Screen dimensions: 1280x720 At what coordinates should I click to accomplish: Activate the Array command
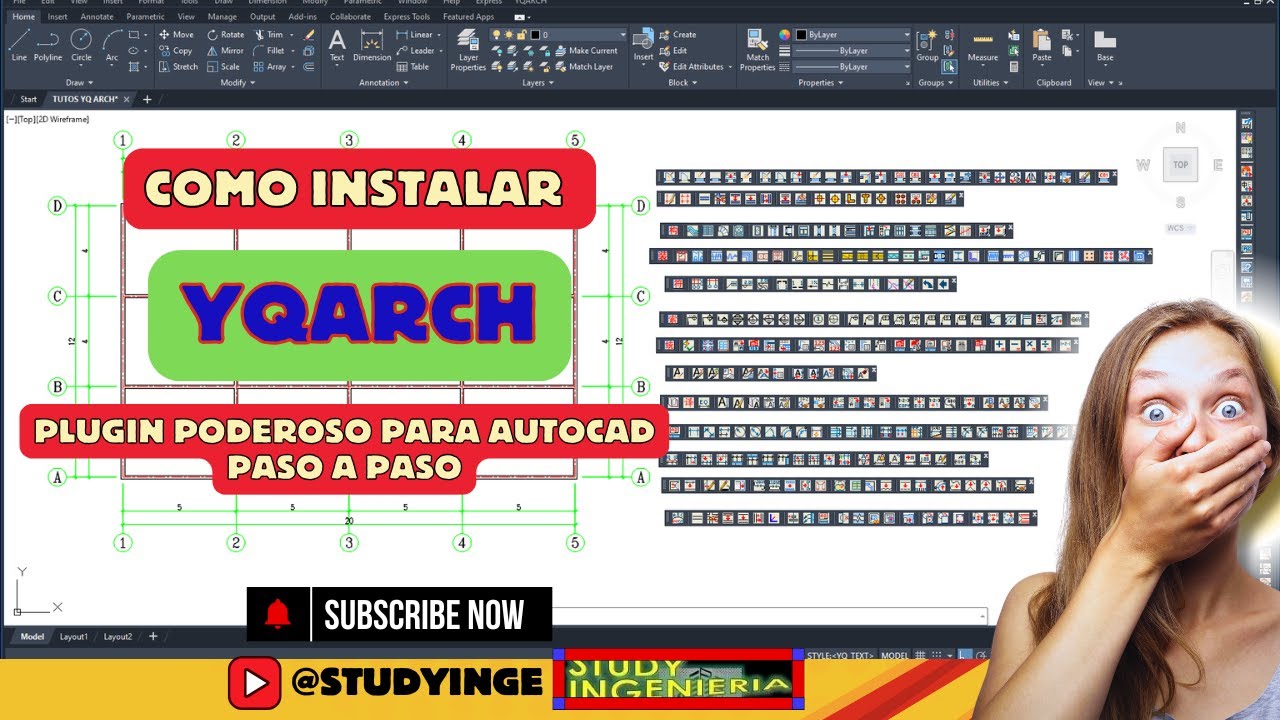pyautogui.click(x=270, y=67)
